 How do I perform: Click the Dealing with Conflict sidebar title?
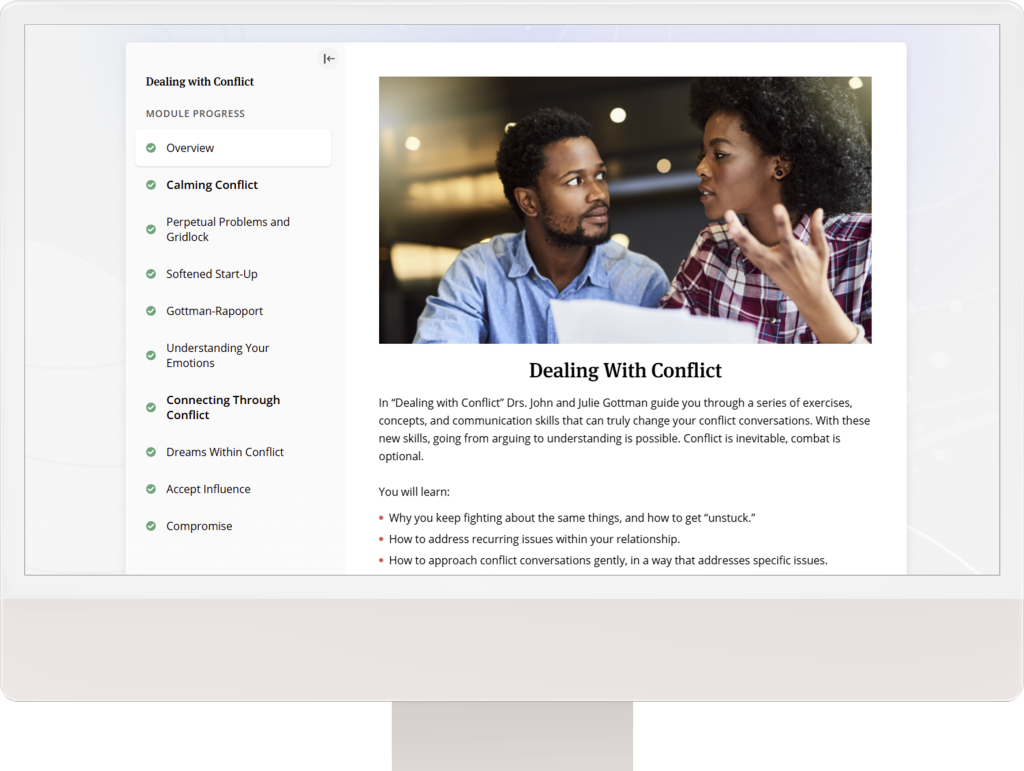point(200,82)
